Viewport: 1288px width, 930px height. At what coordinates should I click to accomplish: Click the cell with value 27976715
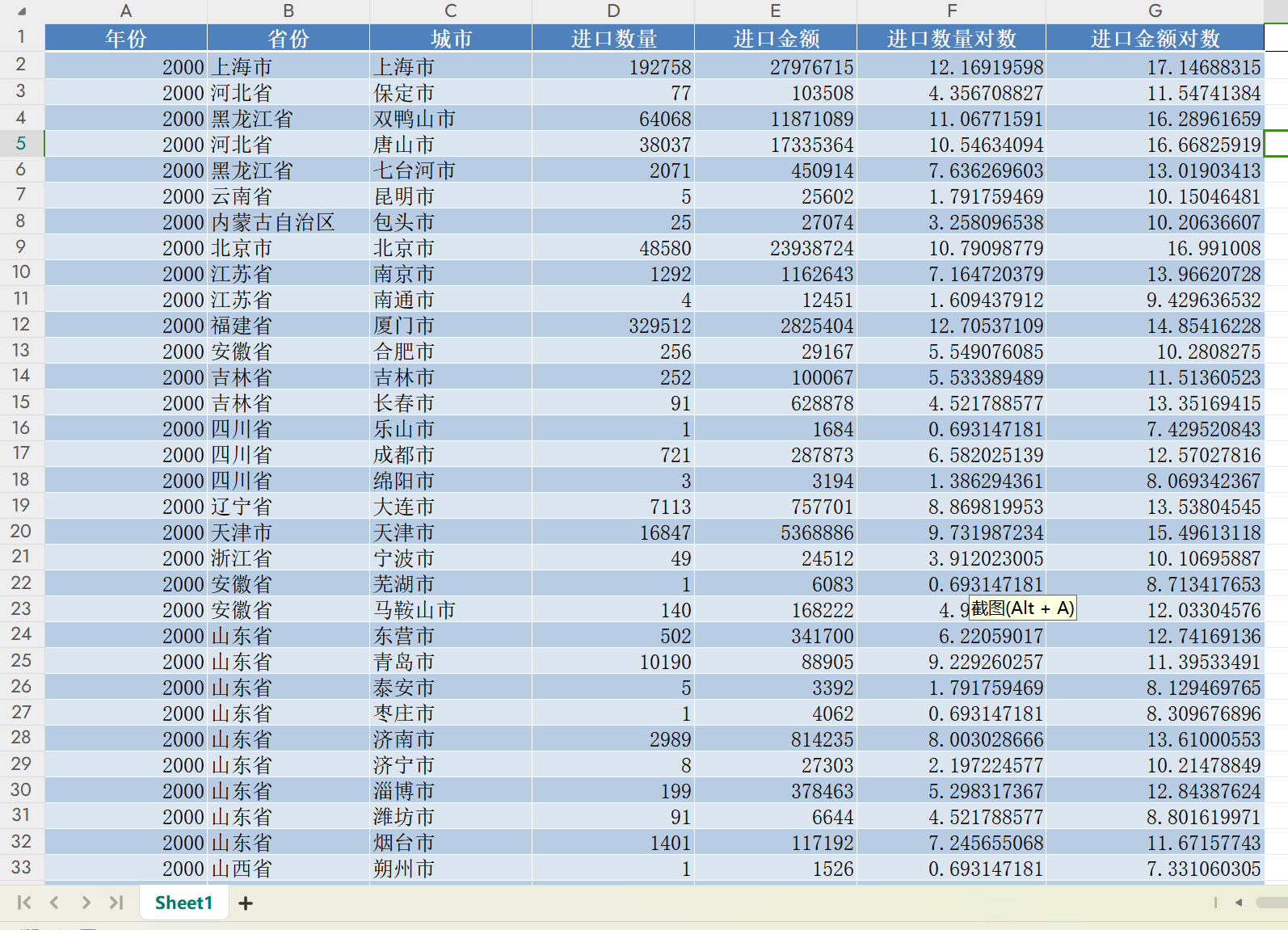point(775,67)
